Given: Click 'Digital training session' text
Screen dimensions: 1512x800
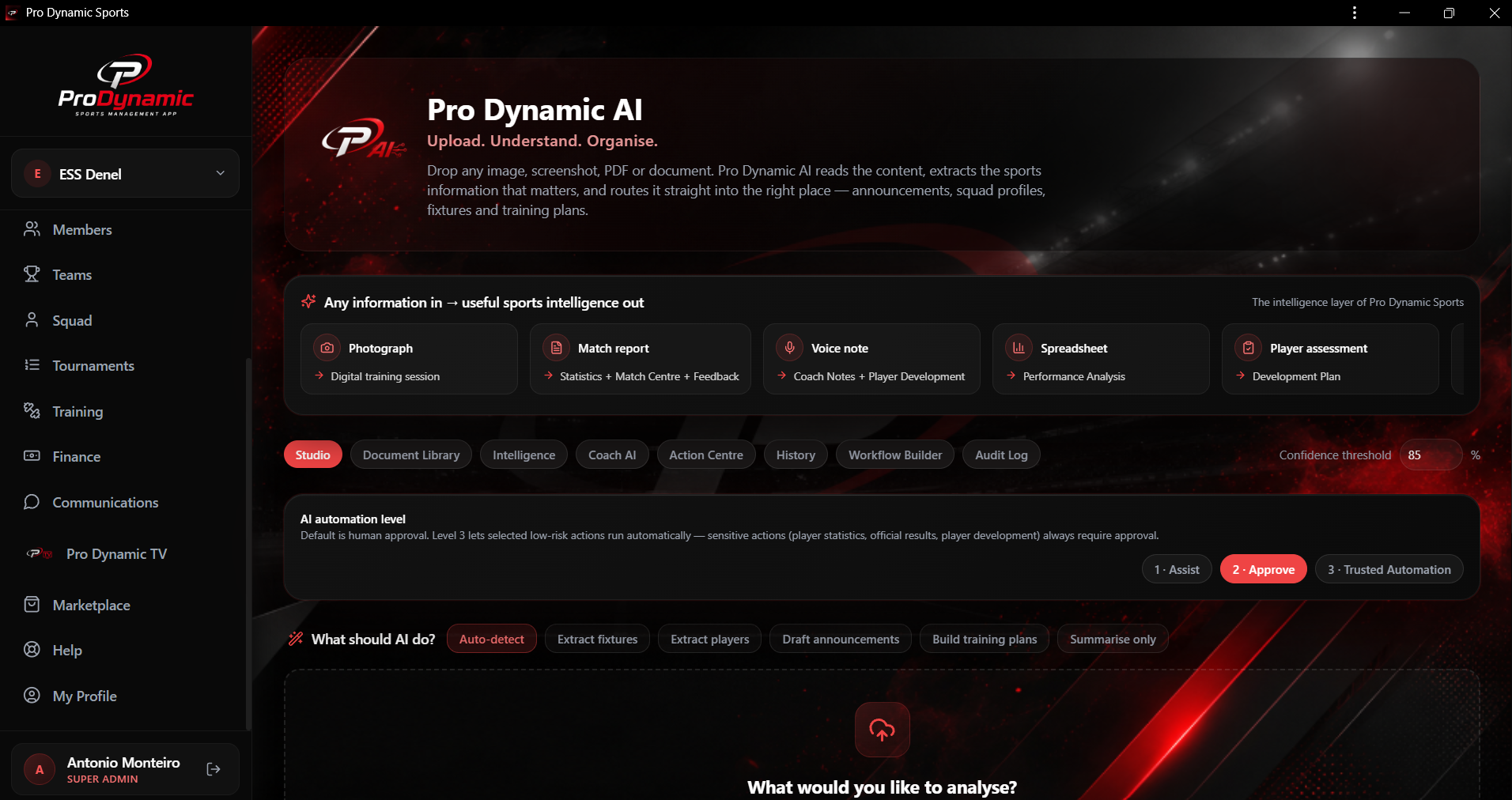Looking at the screenshot, I should point(385,376).
